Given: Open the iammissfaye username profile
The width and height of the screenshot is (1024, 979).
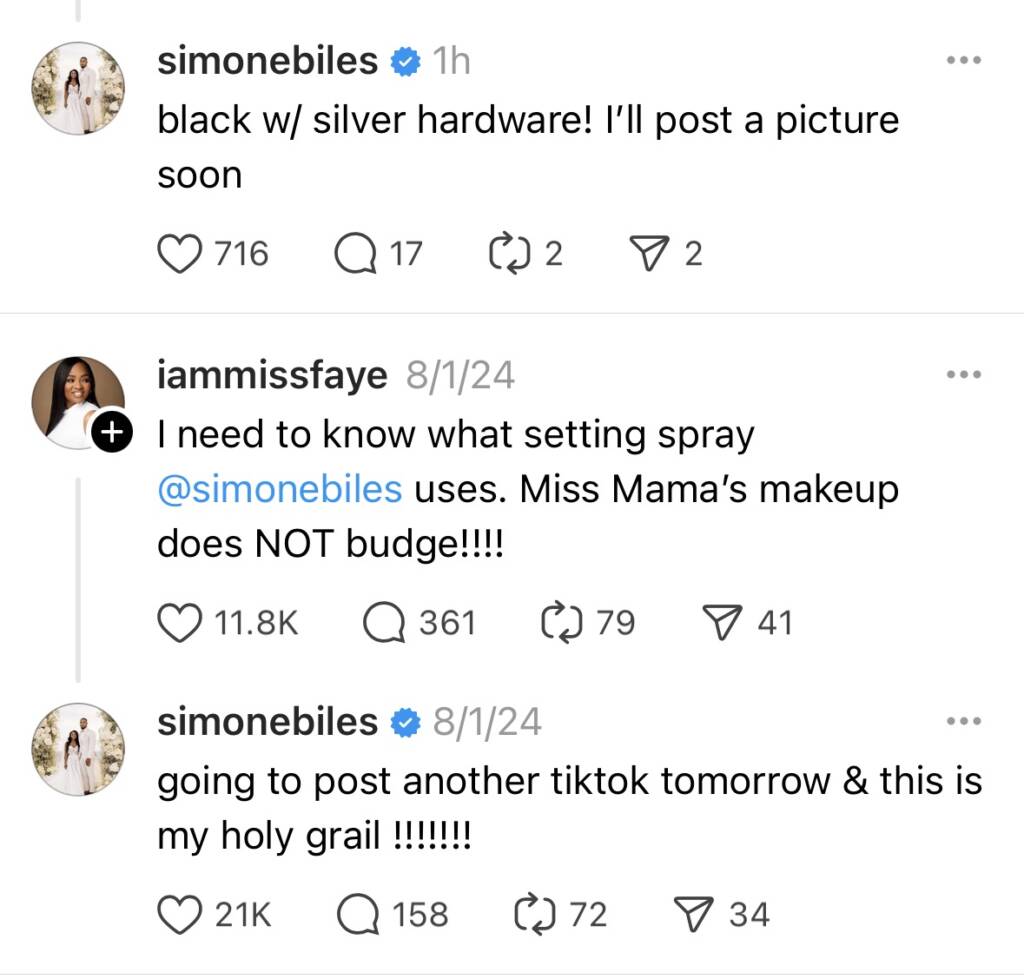Looking at the screenshot, I should (272, 375).
